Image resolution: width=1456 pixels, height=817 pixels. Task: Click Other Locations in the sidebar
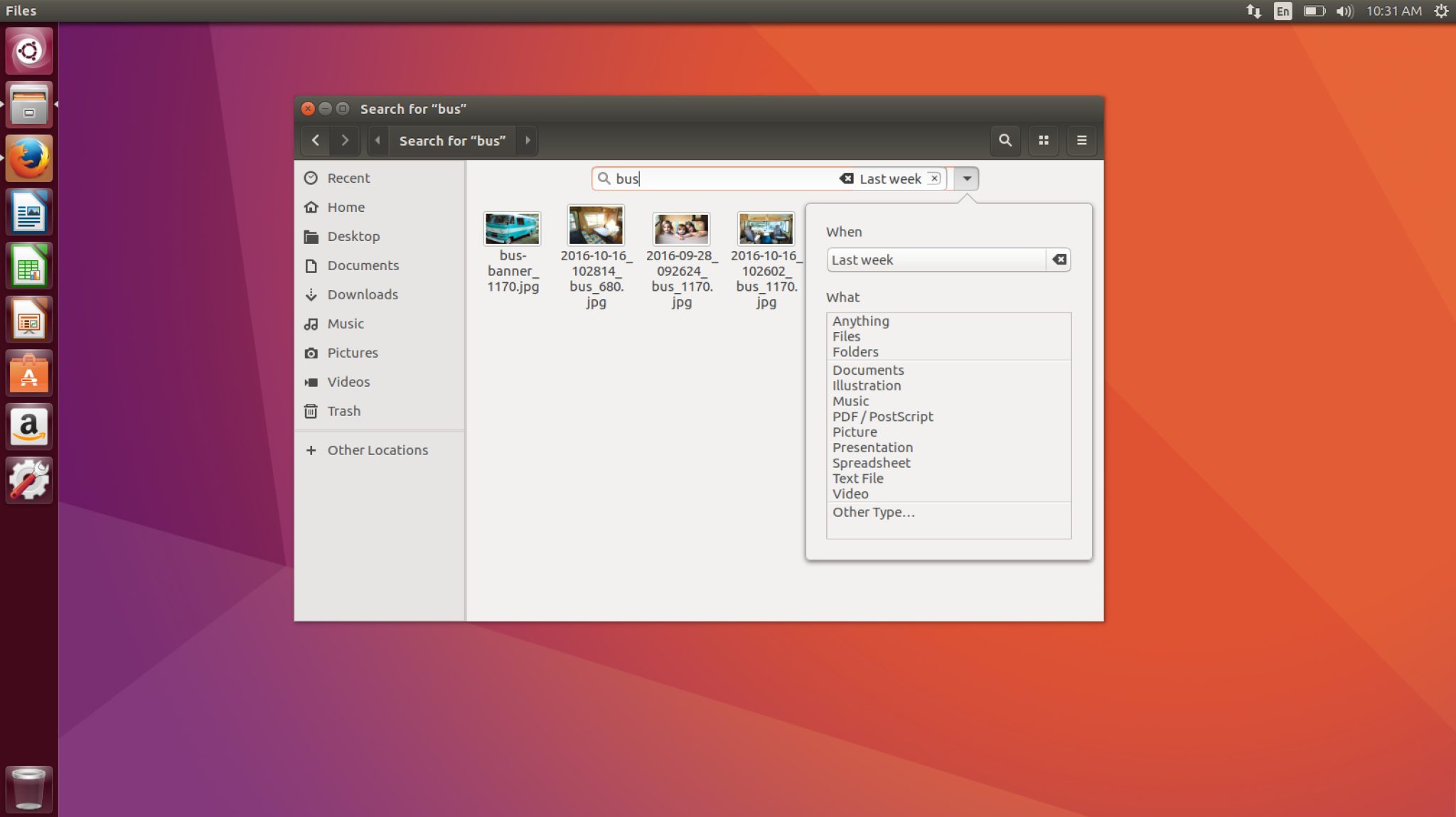click(x=378, y=449)
